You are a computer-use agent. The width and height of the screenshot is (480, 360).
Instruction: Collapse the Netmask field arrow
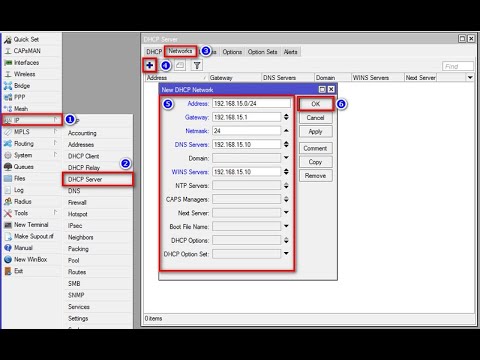(286, 131)
